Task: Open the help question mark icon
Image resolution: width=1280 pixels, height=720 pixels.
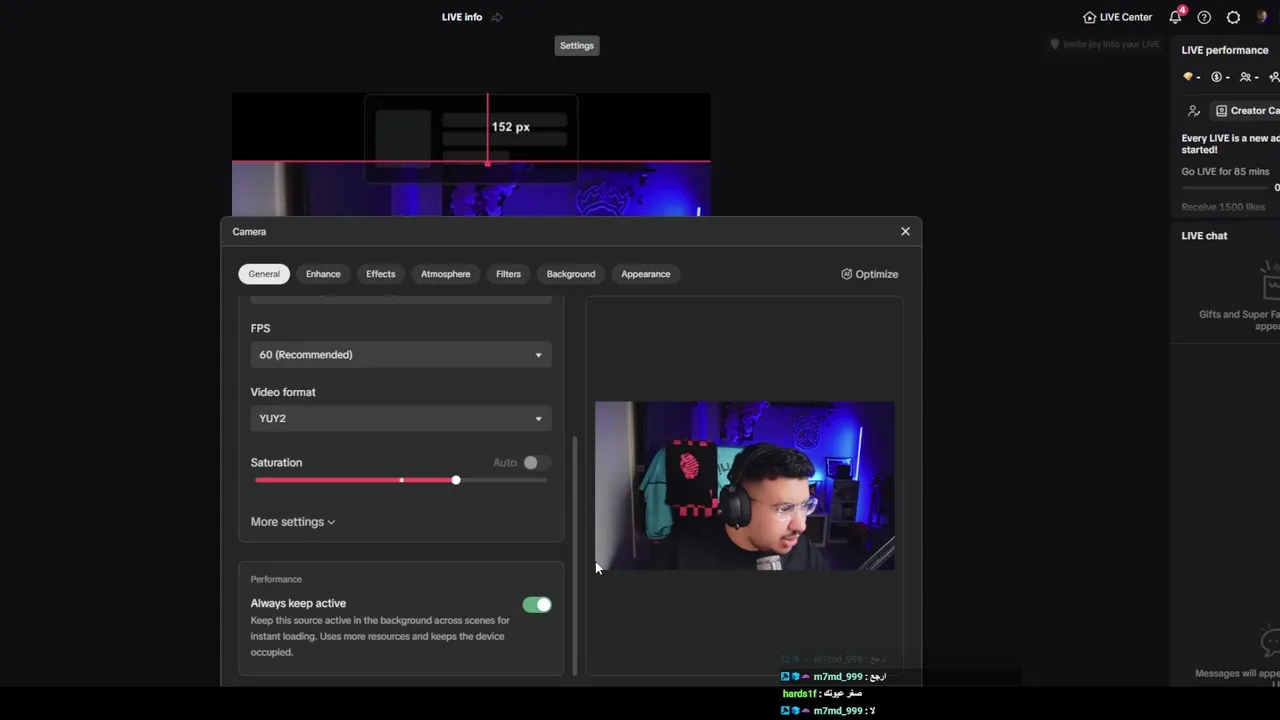Action: [1204, 17]
